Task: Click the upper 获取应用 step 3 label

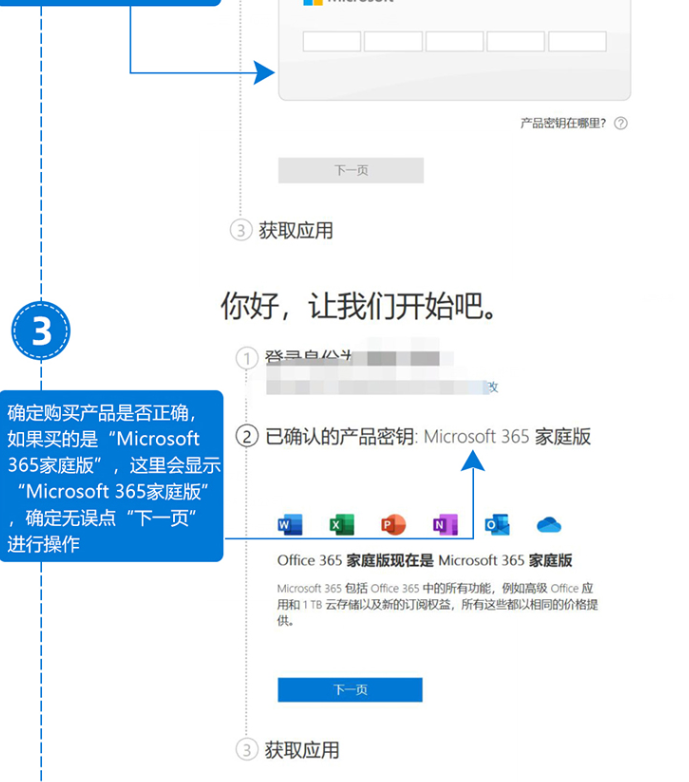Action: (296, 230)
